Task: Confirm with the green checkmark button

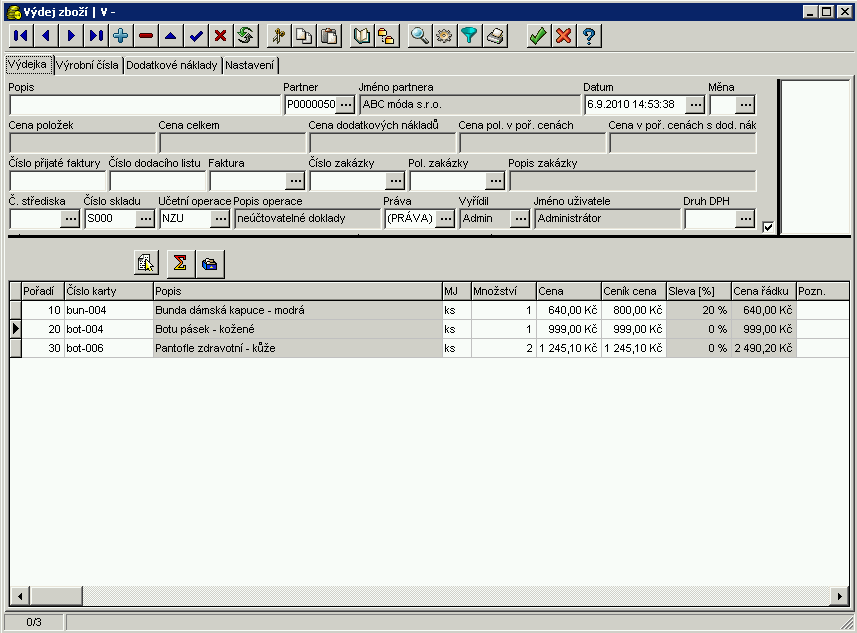Action: (538, 36)
